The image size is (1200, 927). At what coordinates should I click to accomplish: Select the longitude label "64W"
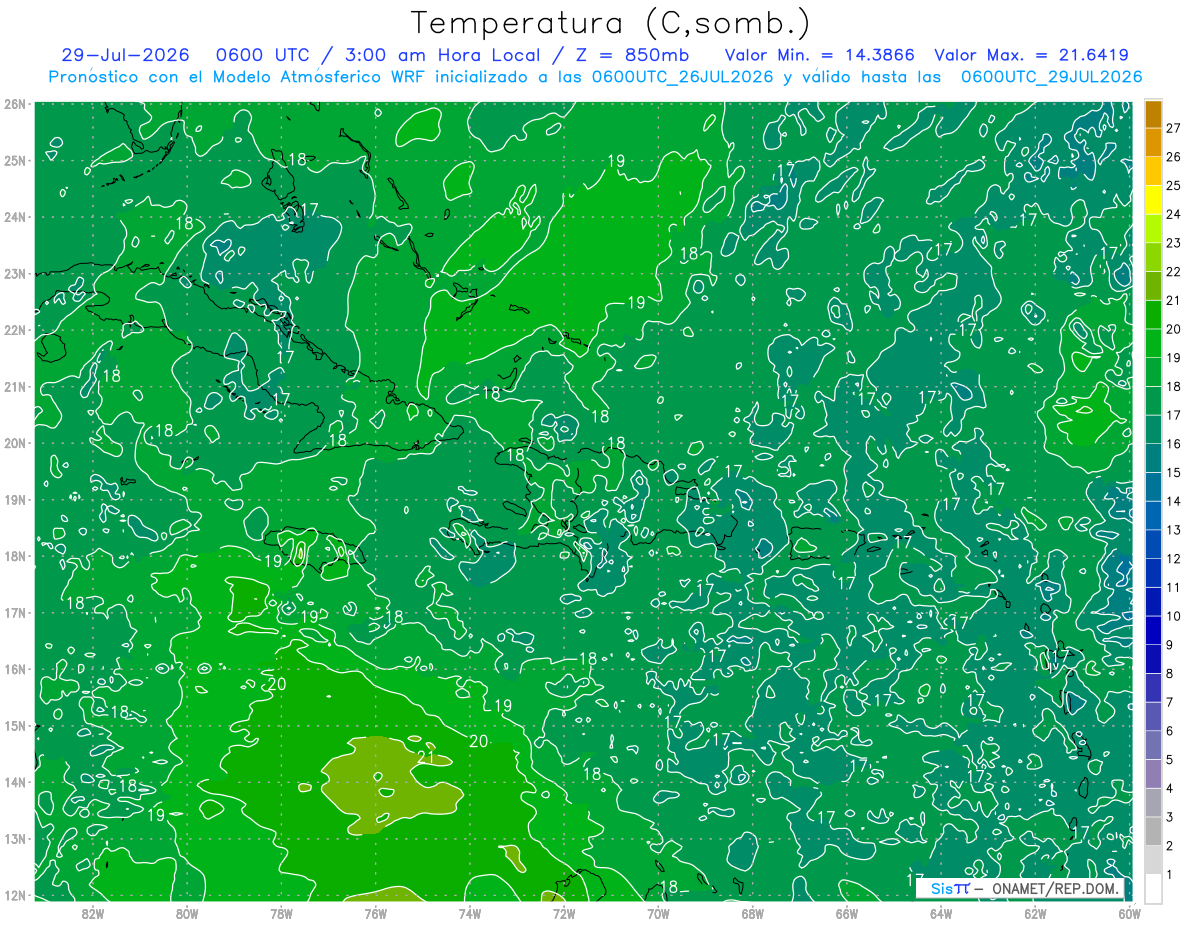point(941,913)
